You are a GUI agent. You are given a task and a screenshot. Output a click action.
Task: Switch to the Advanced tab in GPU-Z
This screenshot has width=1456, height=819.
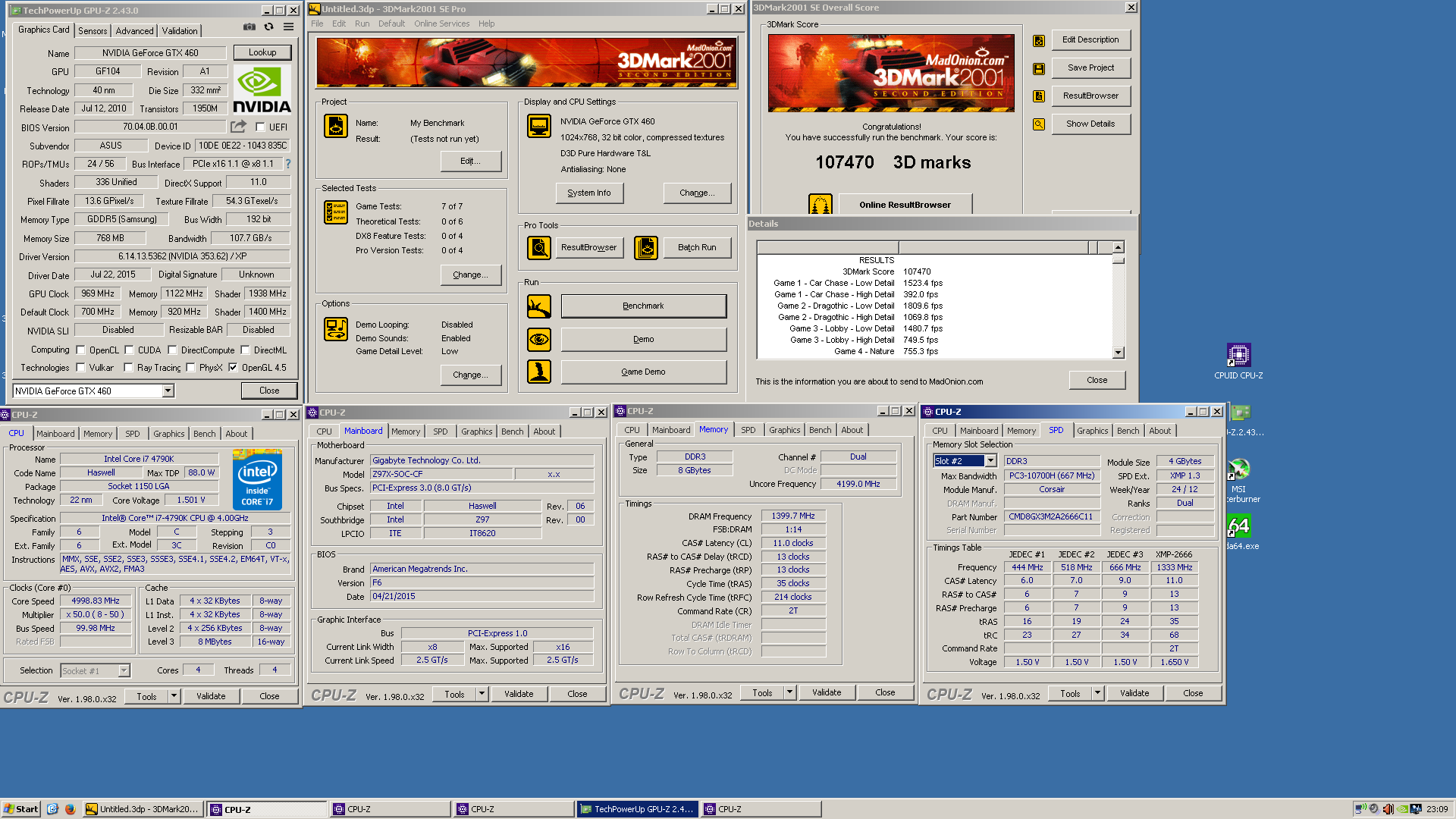coord(134,31)
